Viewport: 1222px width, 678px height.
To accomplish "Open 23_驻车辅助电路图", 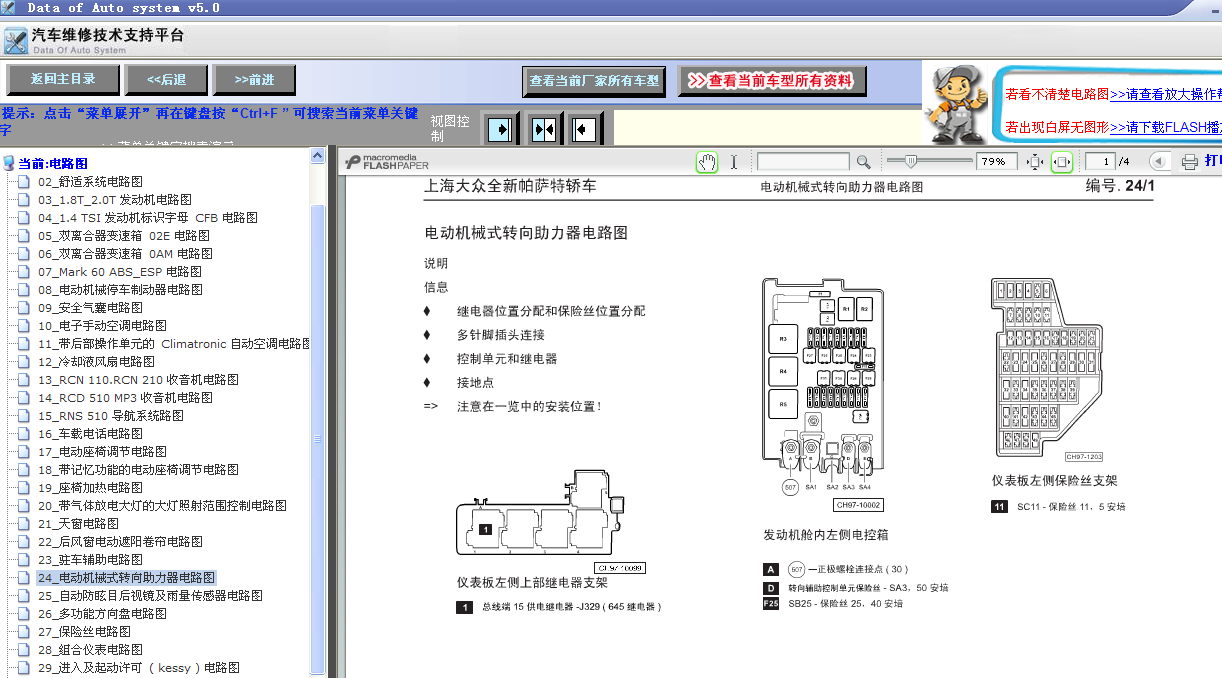I will coord(90,559).
